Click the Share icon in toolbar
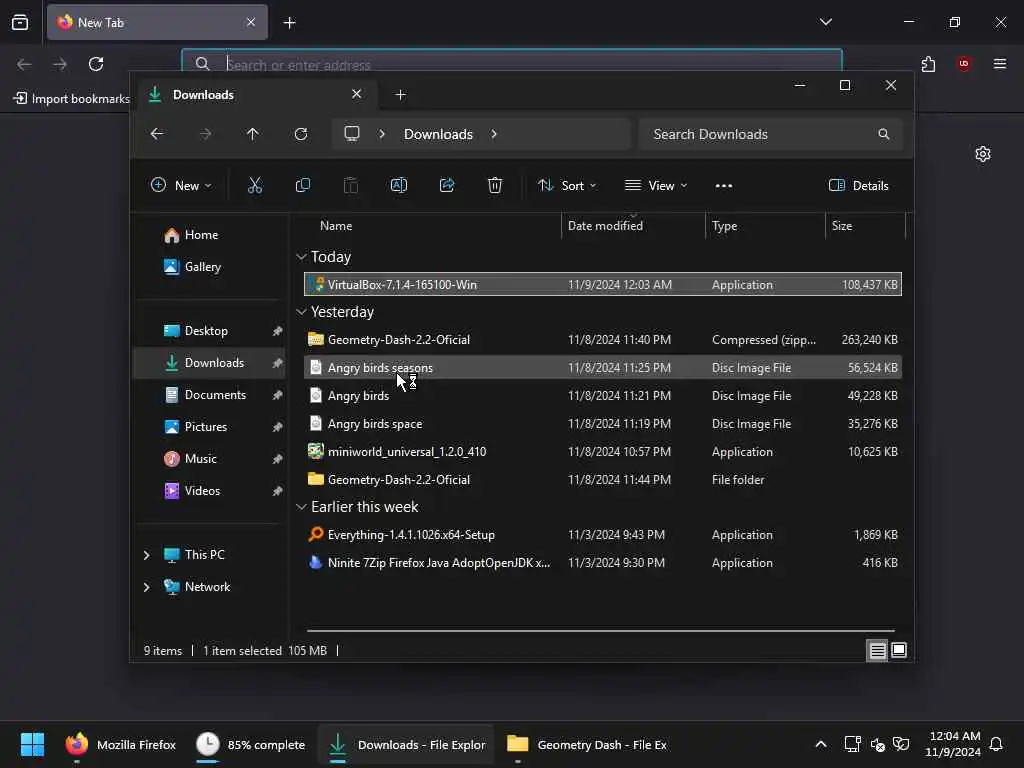This screenshot has width=1024, height=768. [447, 185]
